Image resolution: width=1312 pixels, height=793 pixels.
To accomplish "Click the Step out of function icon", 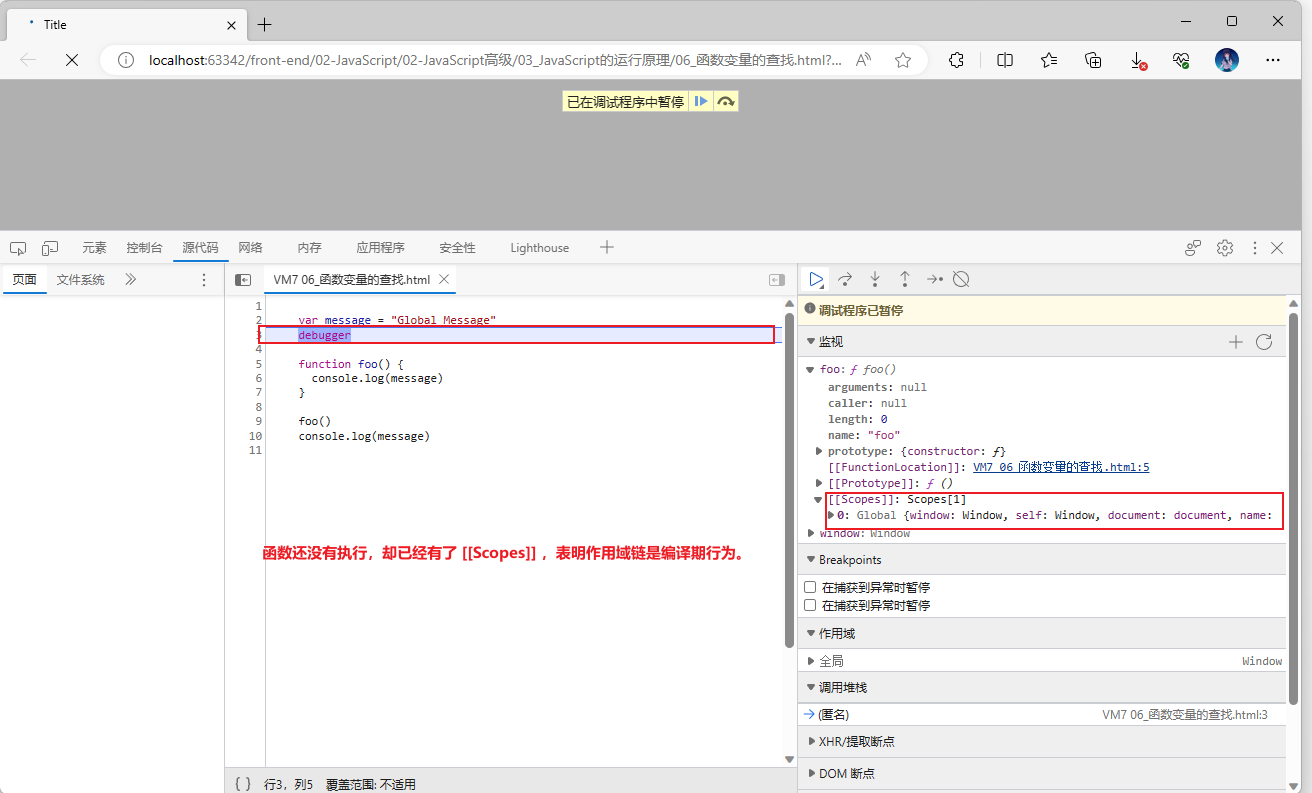I will 904,280.
